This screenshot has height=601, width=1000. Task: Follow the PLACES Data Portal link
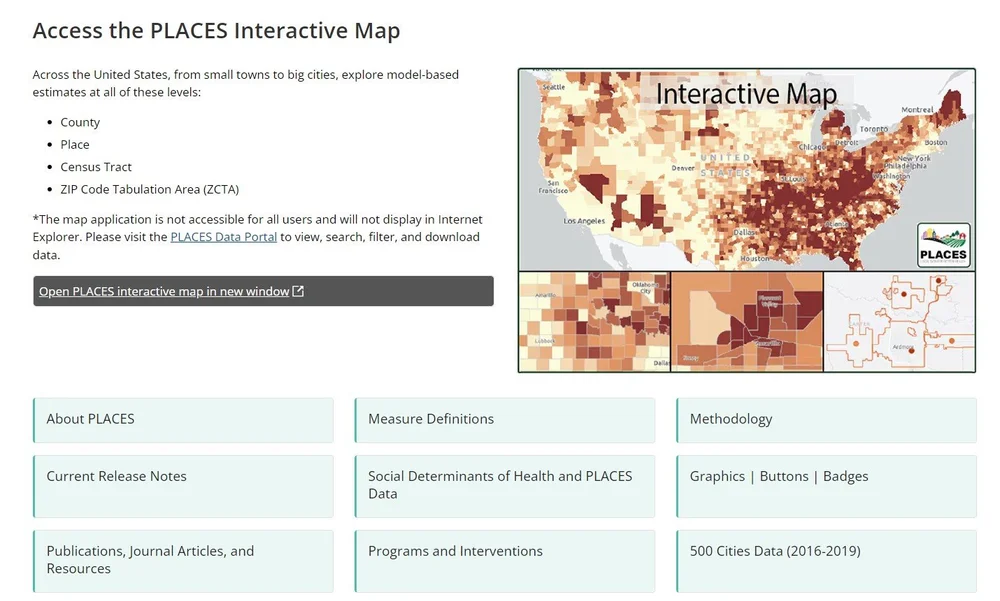[x=223, y=237]
